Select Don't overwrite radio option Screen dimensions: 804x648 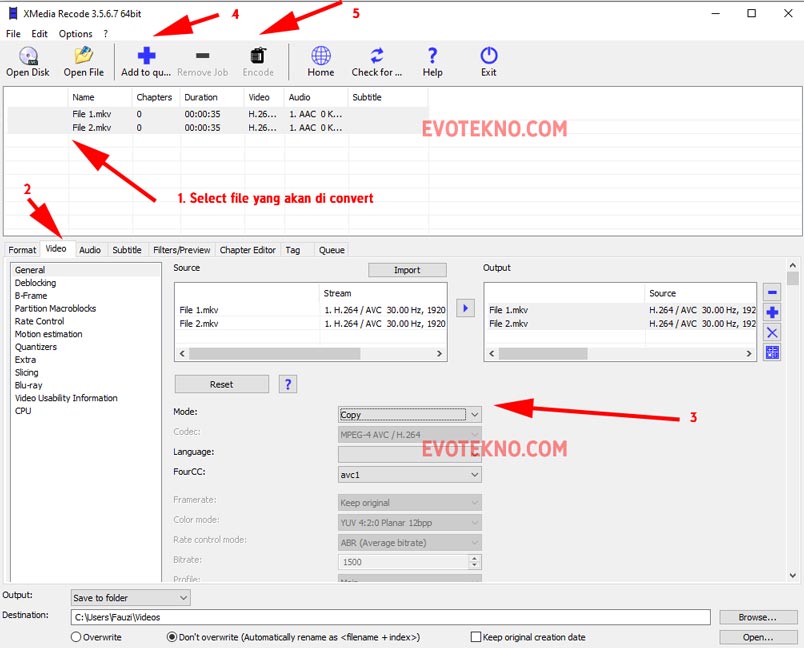172,637
